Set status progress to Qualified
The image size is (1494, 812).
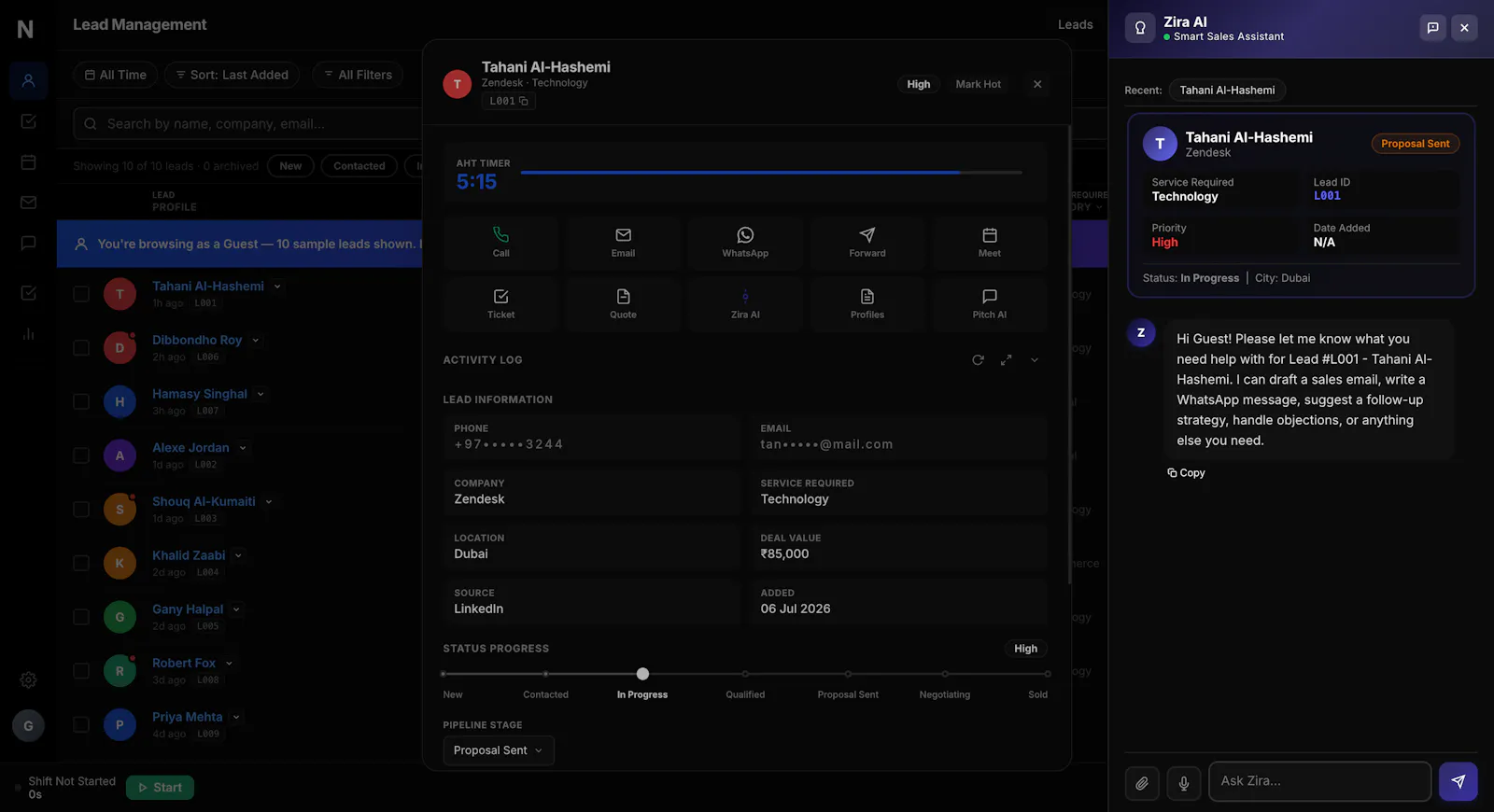745,674
